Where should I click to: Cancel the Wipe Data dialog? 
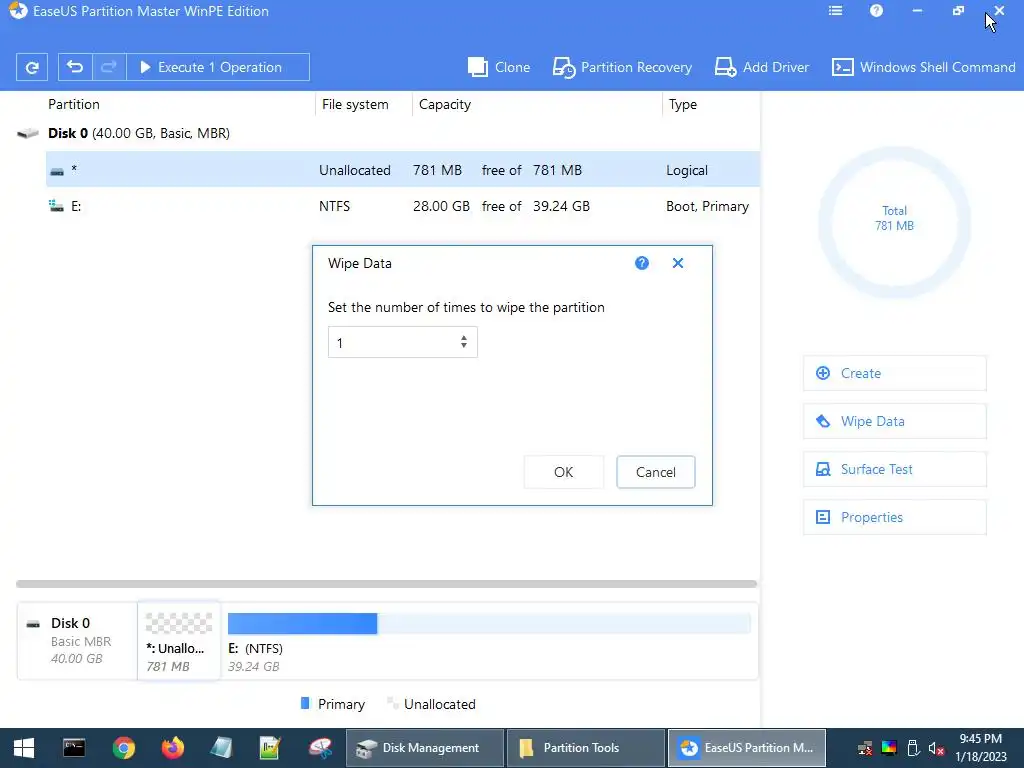click(656, 472)
